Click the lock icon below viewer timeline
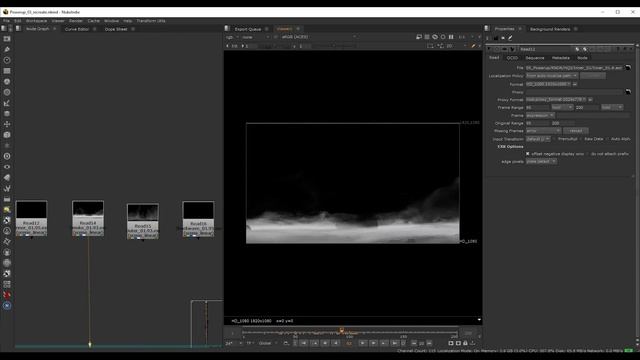640x360 pixels. point(465,343)
